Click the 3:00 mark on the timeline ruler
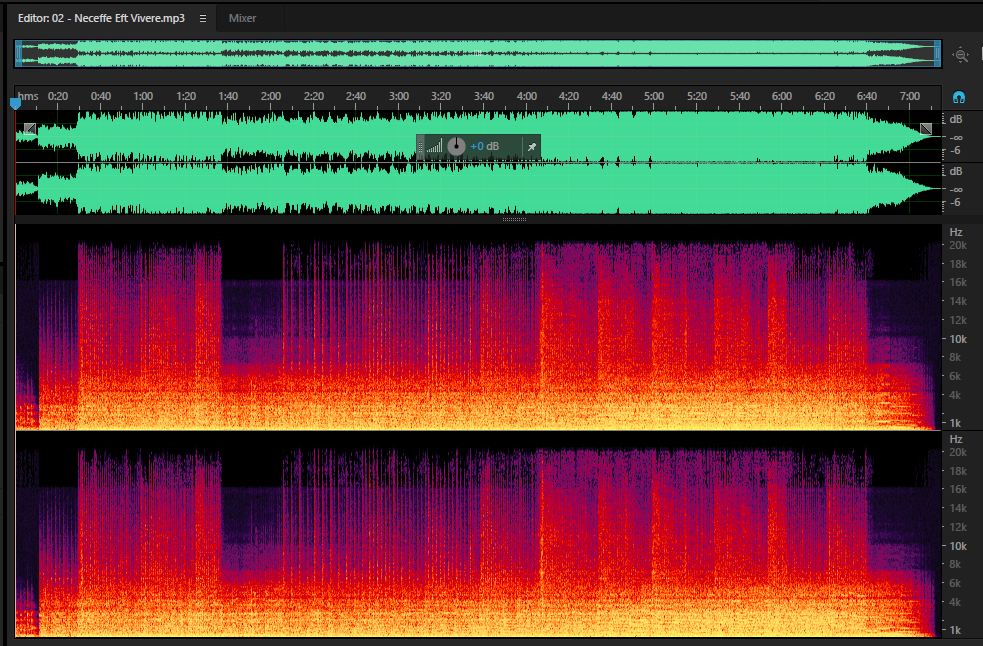This screenshot has height=646, width=983. pos(399,96)
